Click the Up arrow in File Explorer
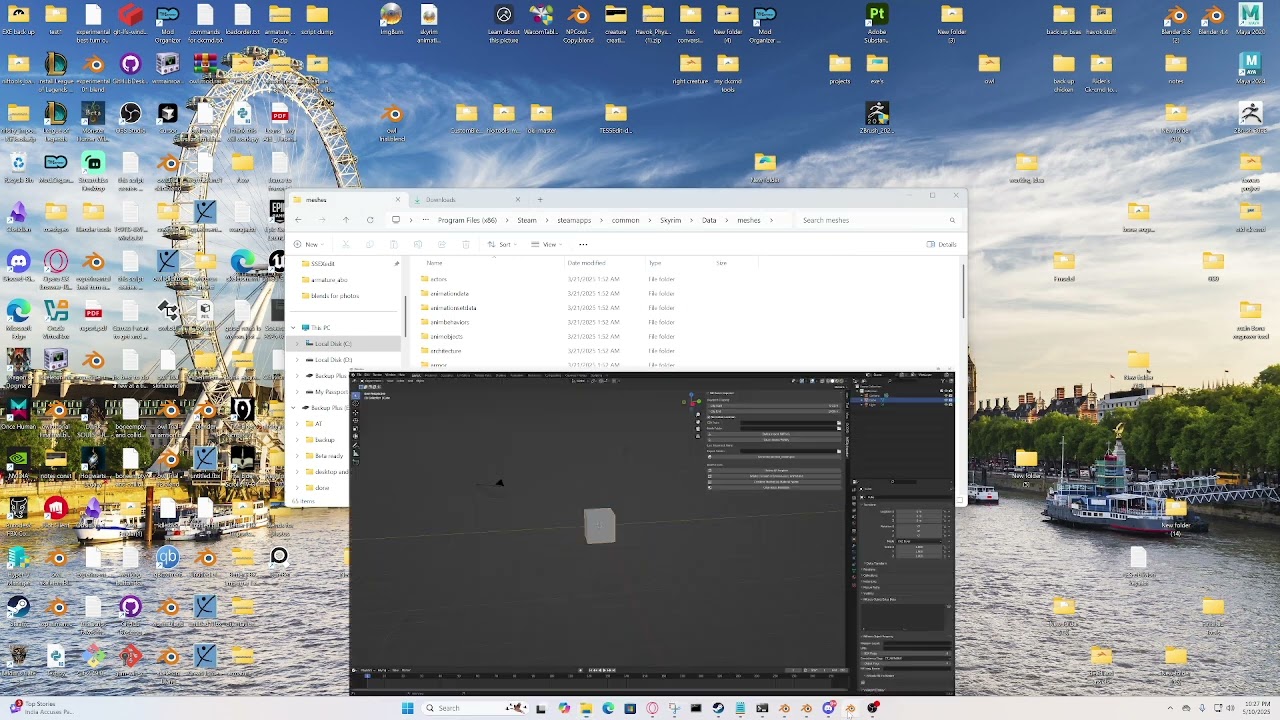 tap(346, 220)
